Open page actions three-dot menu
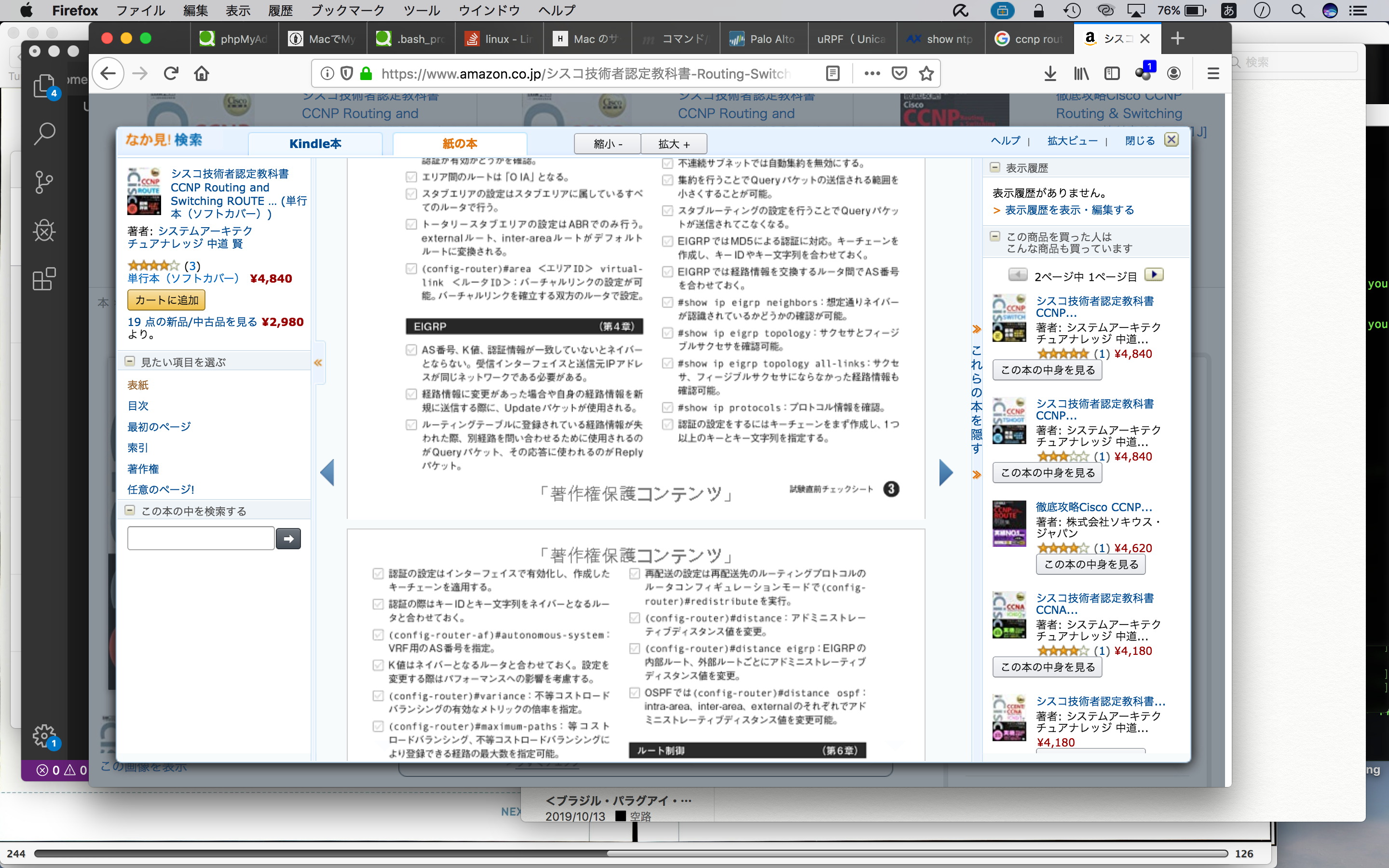The width and height of the screenshot is (1389, 868). pos(872,73)
